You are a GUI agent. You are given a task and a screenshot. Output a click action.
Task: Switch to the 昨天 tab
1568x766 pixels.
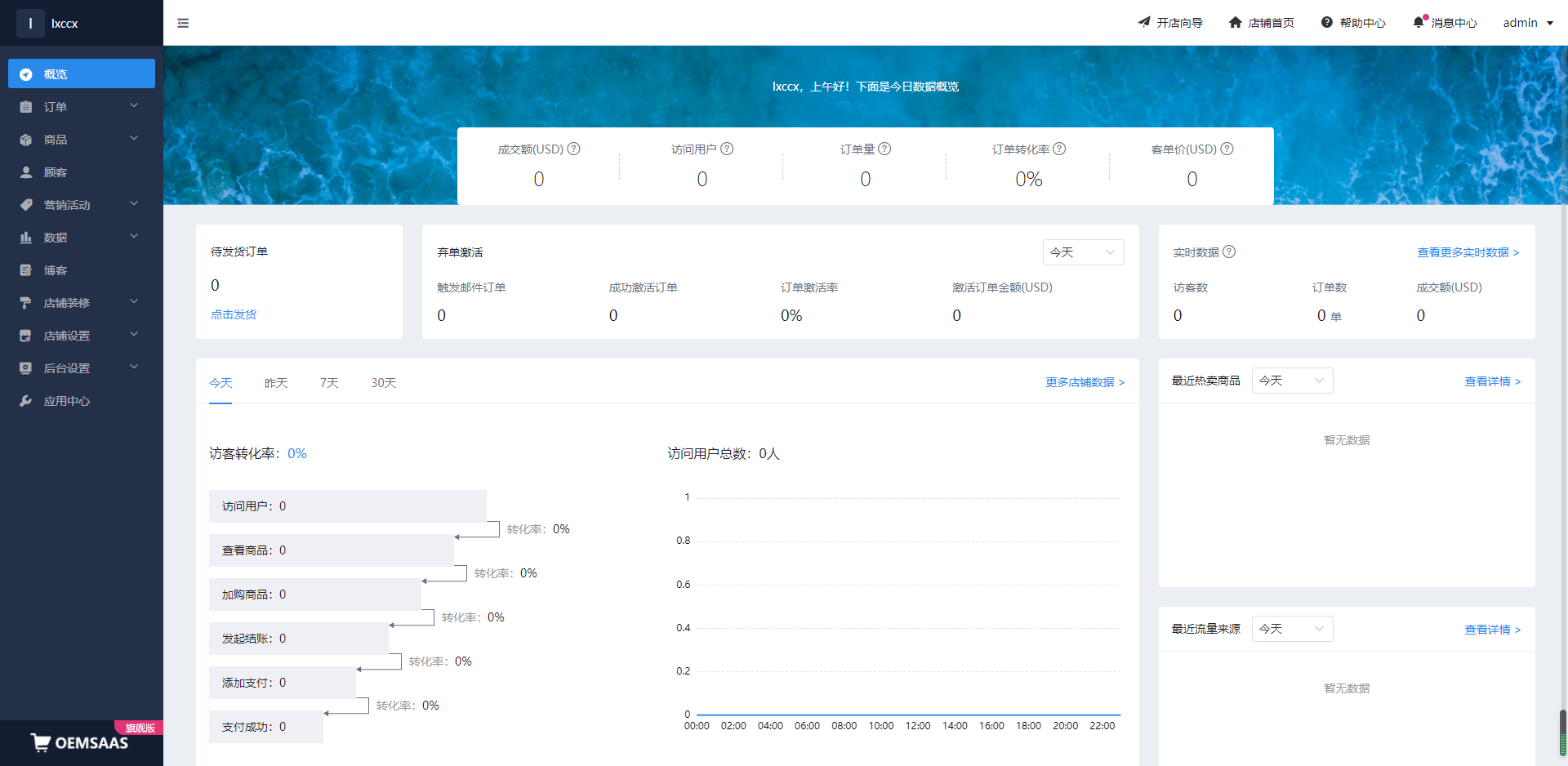coord(276,383)
